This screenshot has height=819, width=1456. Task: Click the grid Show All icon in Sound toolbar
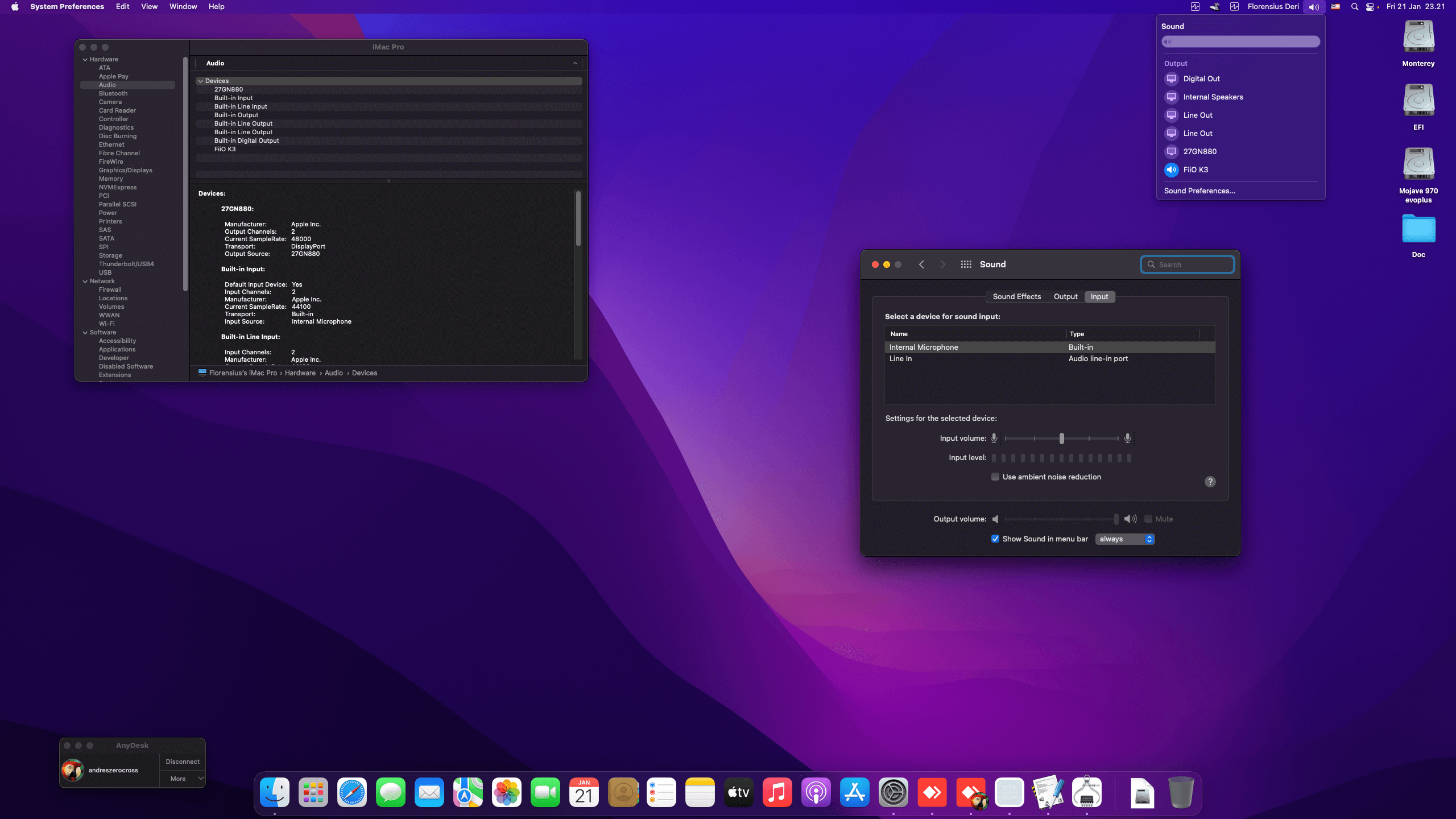(966, 264)
